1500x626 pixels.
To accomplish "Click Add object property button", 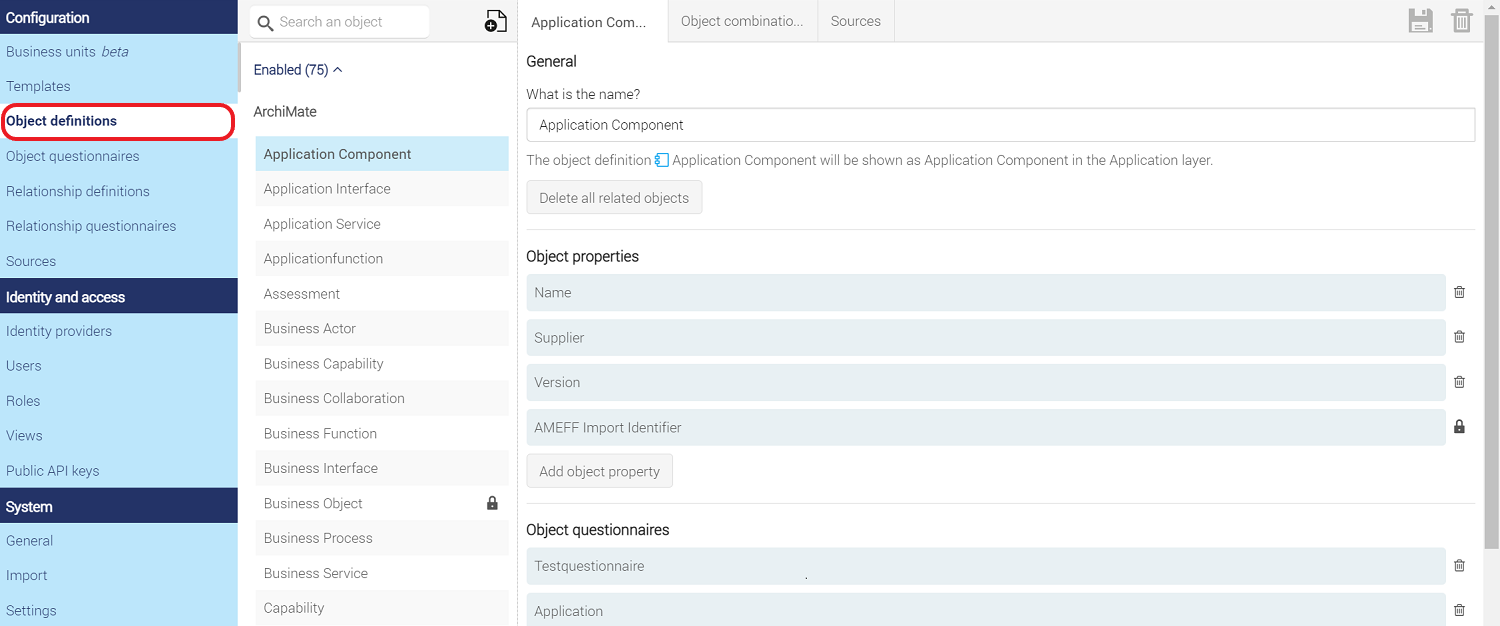I will pyautogui.click(x=599, y=471).
